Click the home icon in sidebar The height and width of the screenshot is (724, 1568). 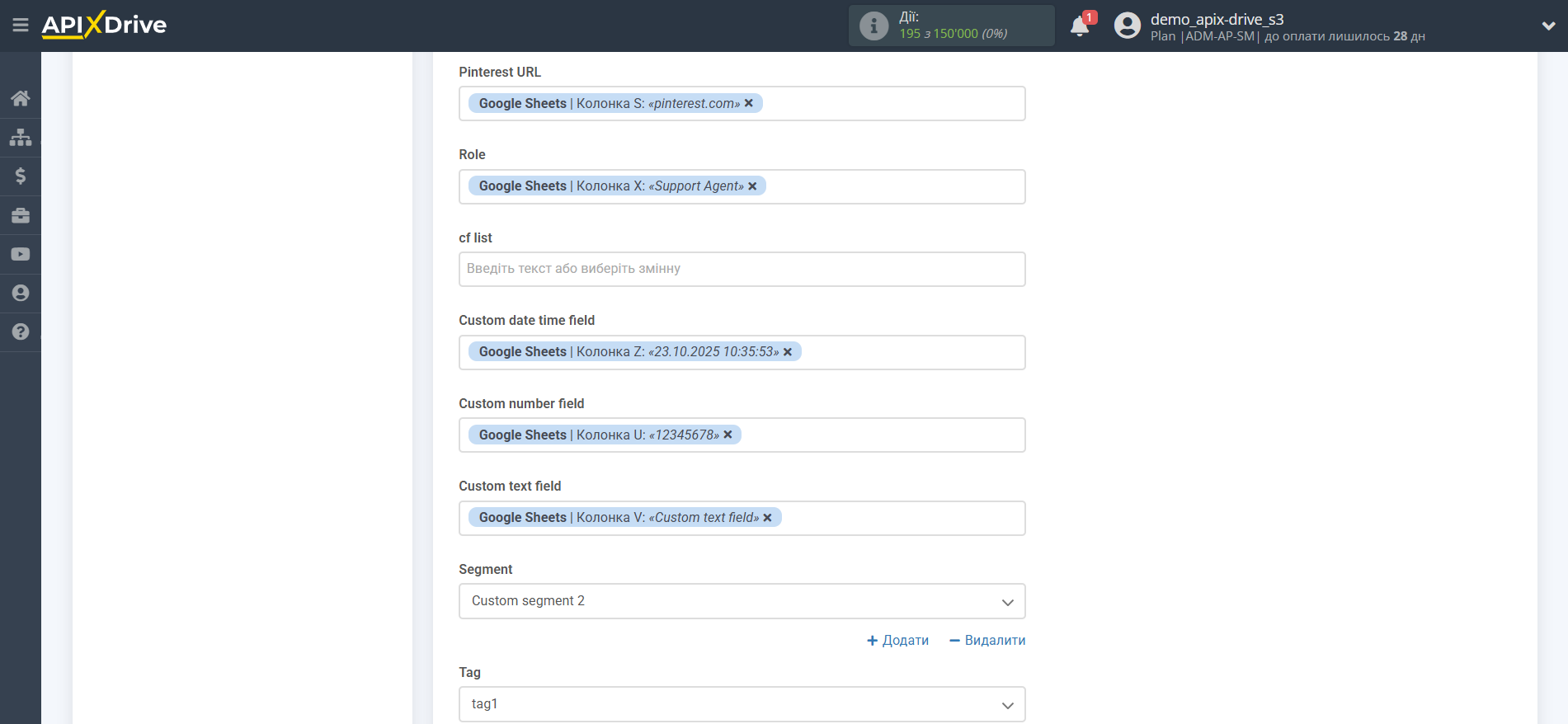[x=21, y=99]
